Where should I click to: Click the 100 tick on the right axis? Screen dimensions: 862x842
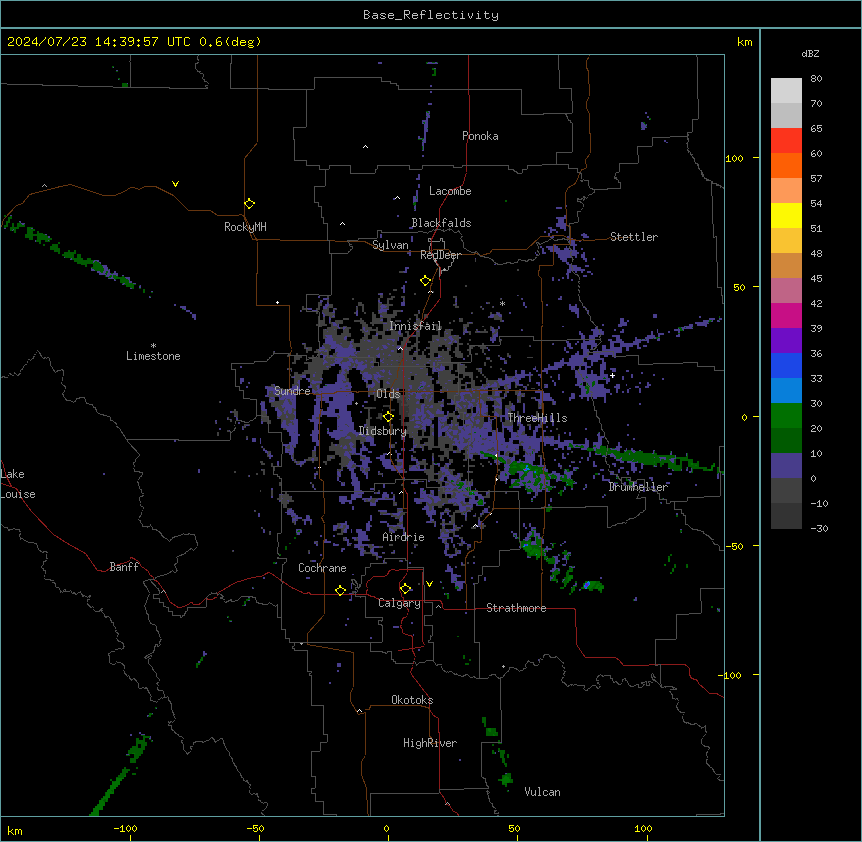734,158
